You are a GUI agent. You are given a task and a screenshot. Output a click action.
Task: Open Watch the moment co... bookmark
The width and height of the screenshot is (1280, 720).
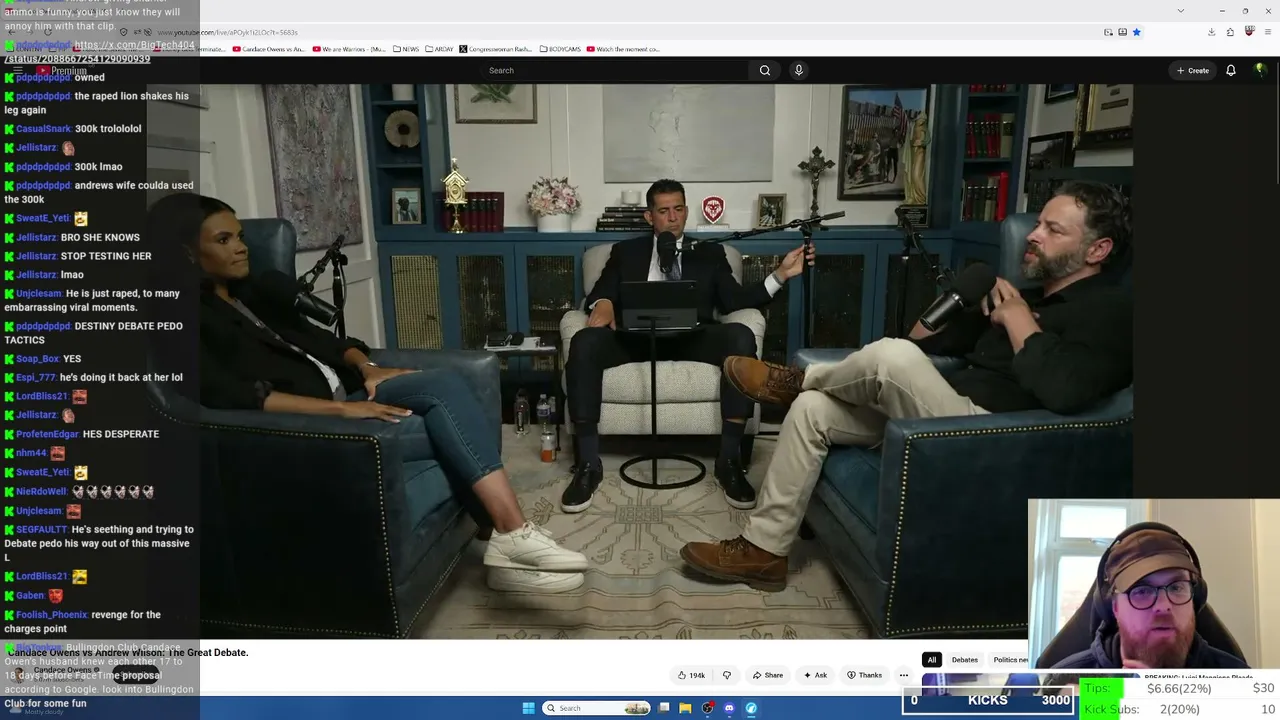coord(623,49)
